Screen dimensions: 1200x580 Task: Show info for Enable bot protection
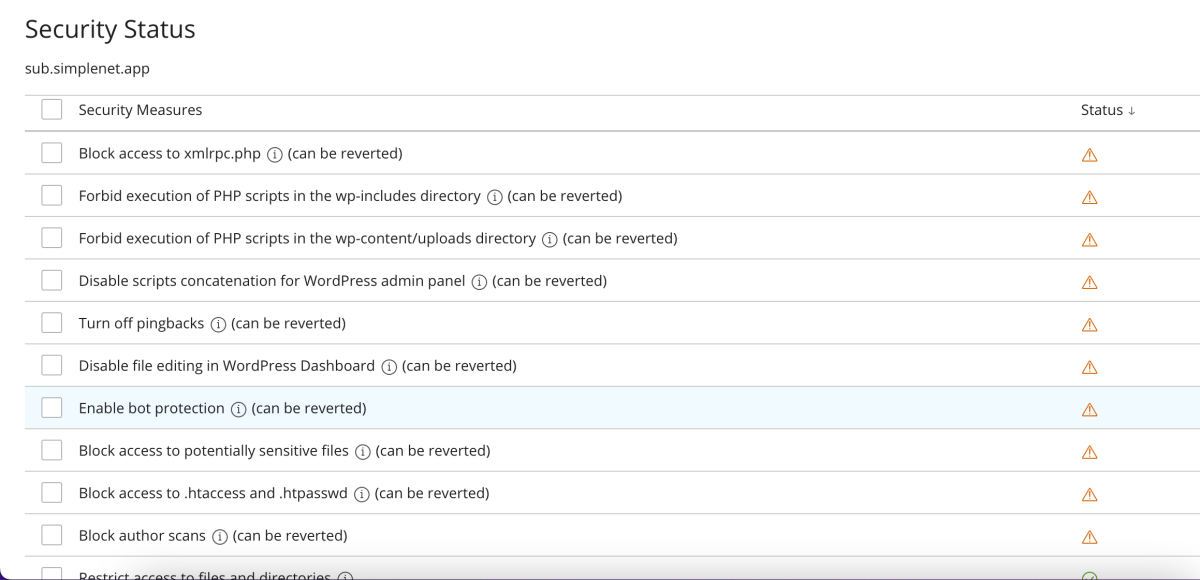coord(238,409)
